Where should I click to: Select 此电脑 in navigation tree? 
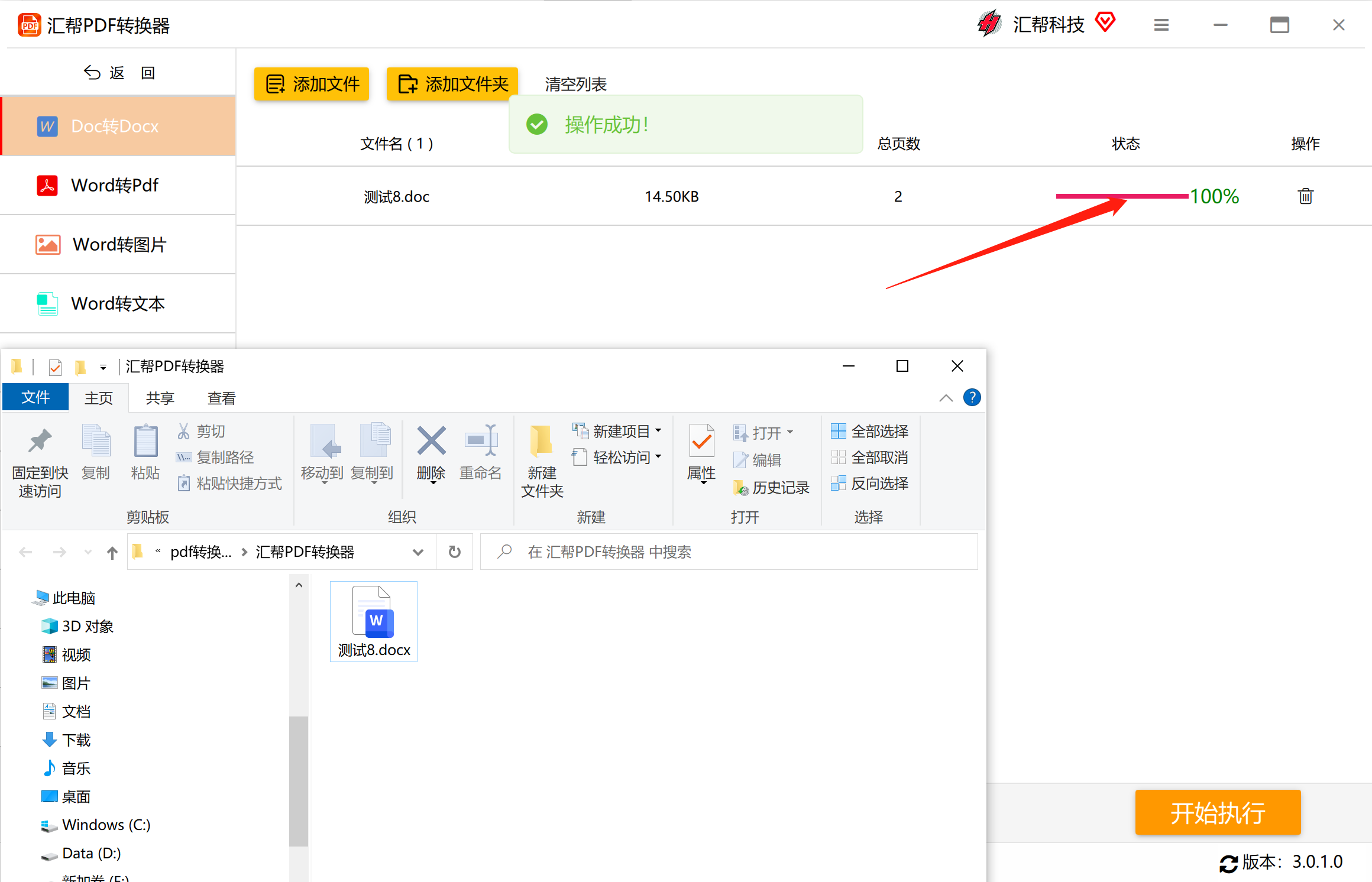click(65, 598)
